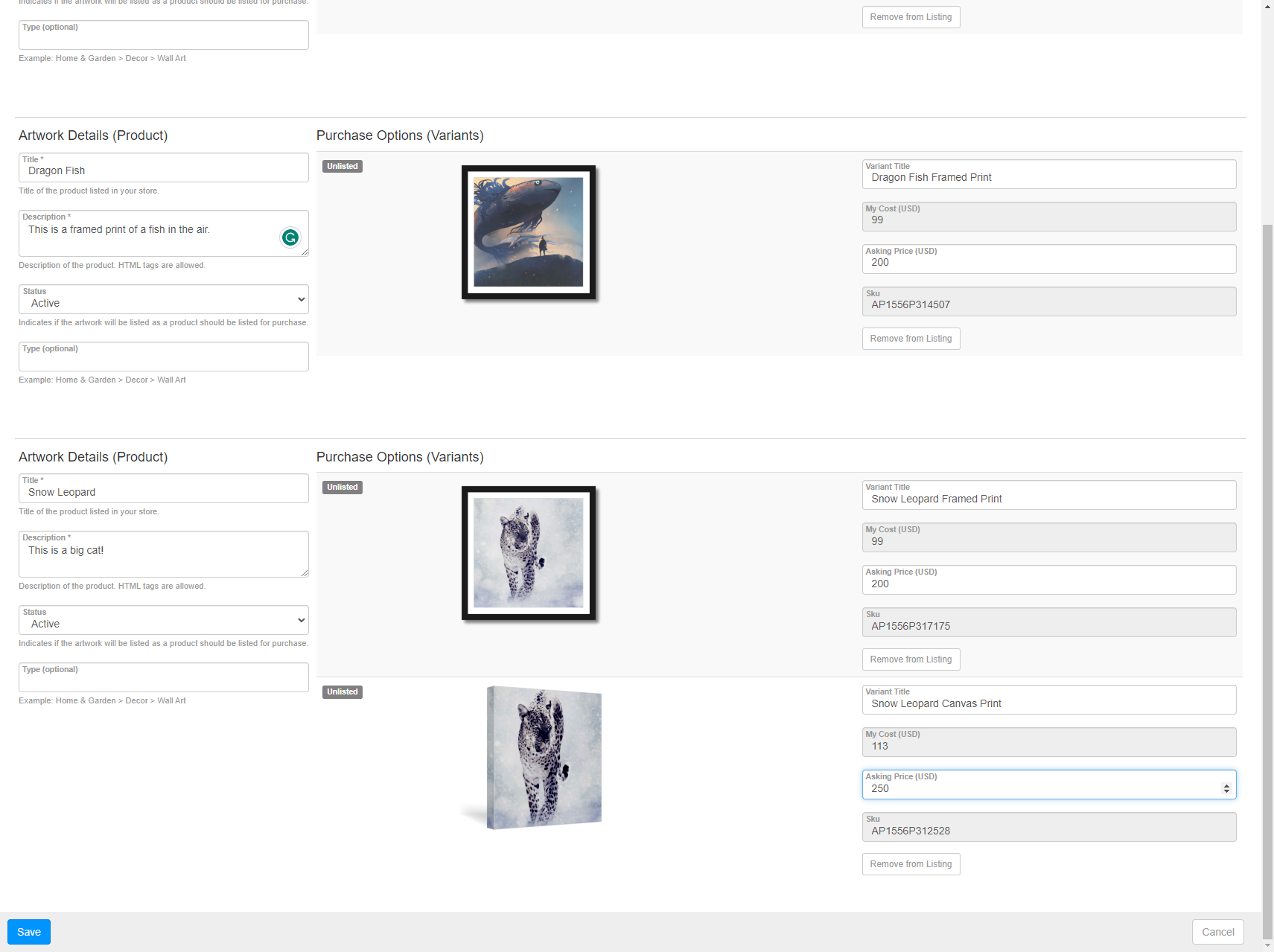Click Unlisted badge on Snow Leopard Canvas Print

coord(343,691)
